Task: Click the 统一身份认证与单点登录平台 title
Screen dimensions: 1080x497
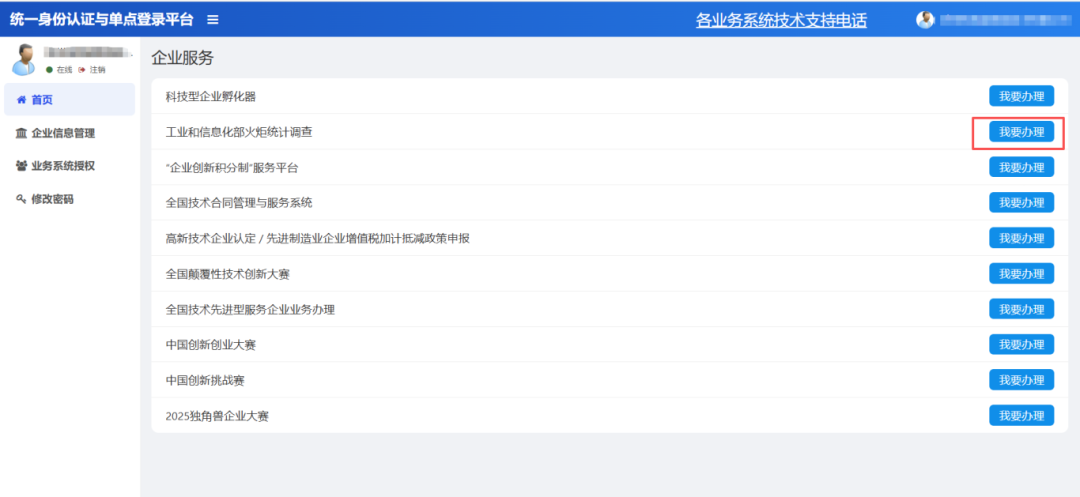Action: 101,20
